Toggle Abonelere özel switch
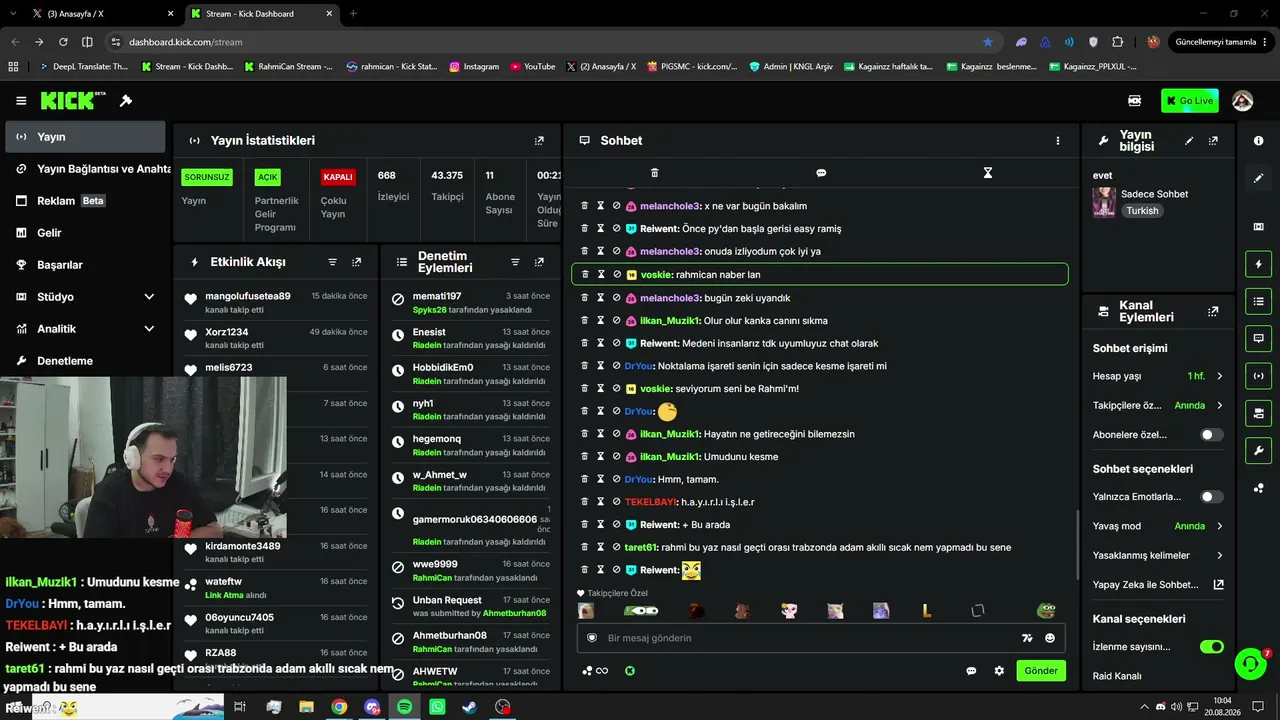Screen dimensions: 1280x720 [1211, 435]
